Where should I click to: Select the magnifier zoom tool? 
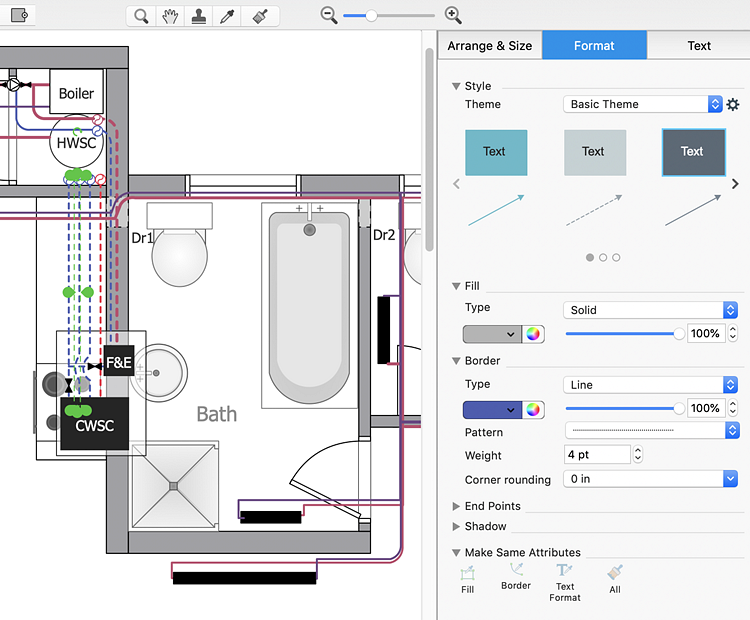point(142,16)
